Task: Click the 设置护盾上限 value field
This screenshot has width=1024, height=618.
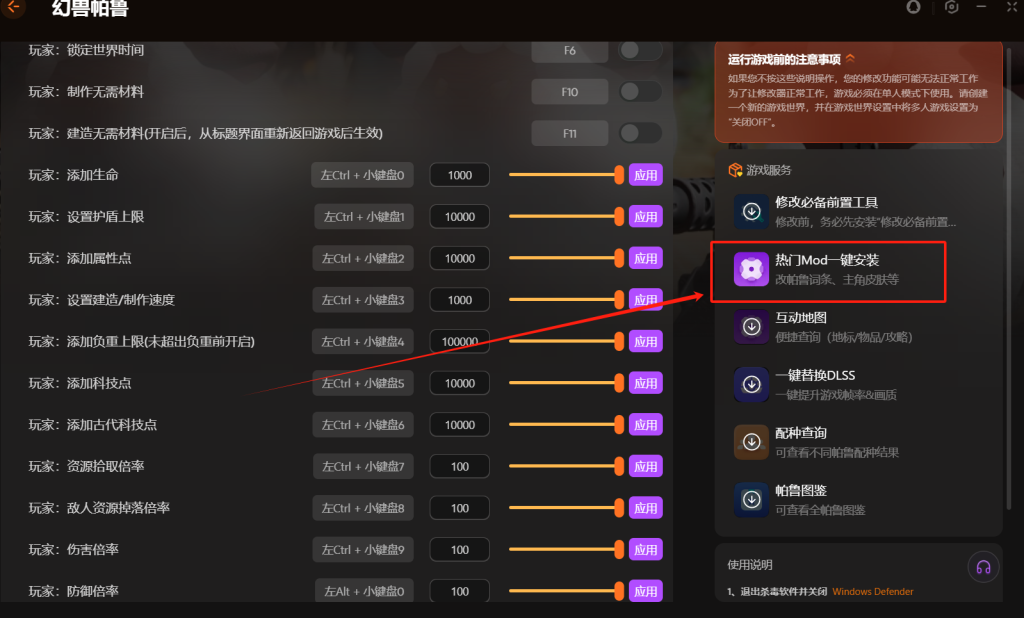Action: pyautogui.click(x=460, y=217)
